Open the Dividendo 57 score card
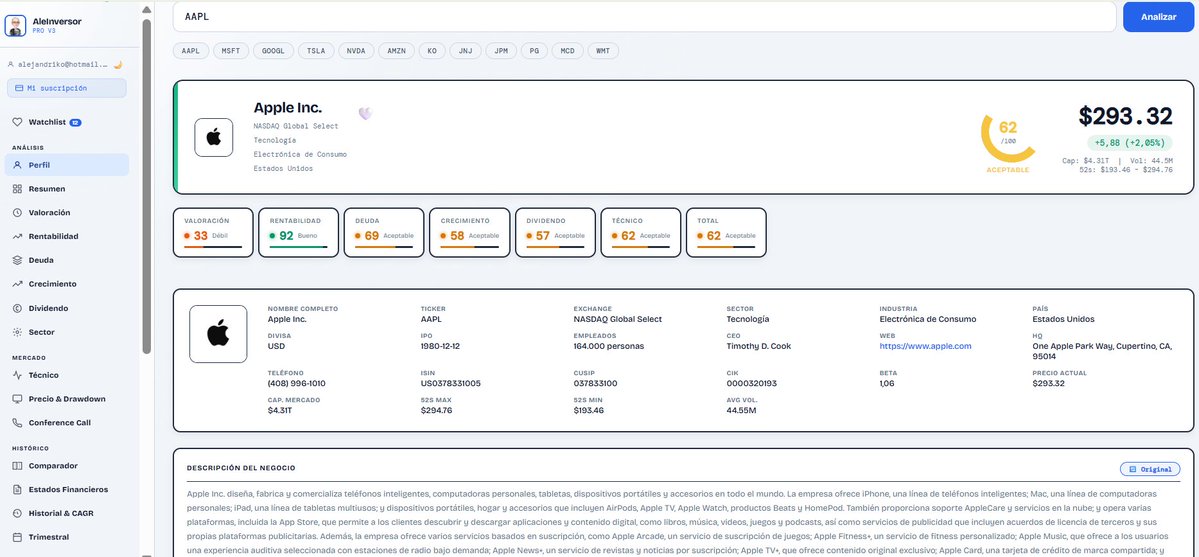 pyautogui.click(x=555, y=232)
